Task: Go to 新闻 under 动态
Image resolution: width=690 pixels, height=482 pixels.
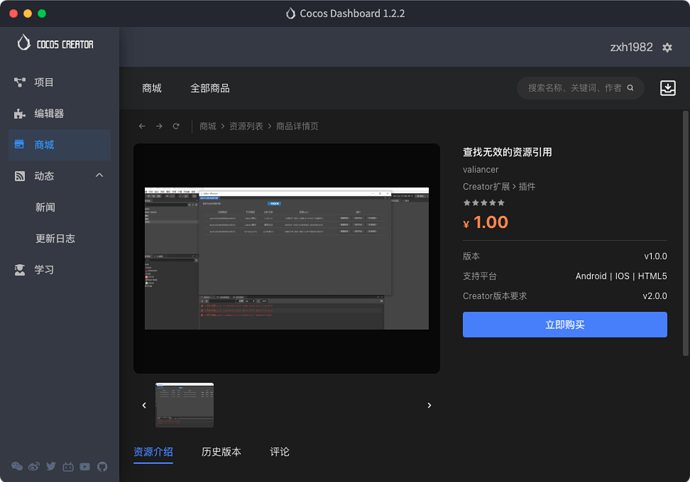Action: [x=45, y=207]
